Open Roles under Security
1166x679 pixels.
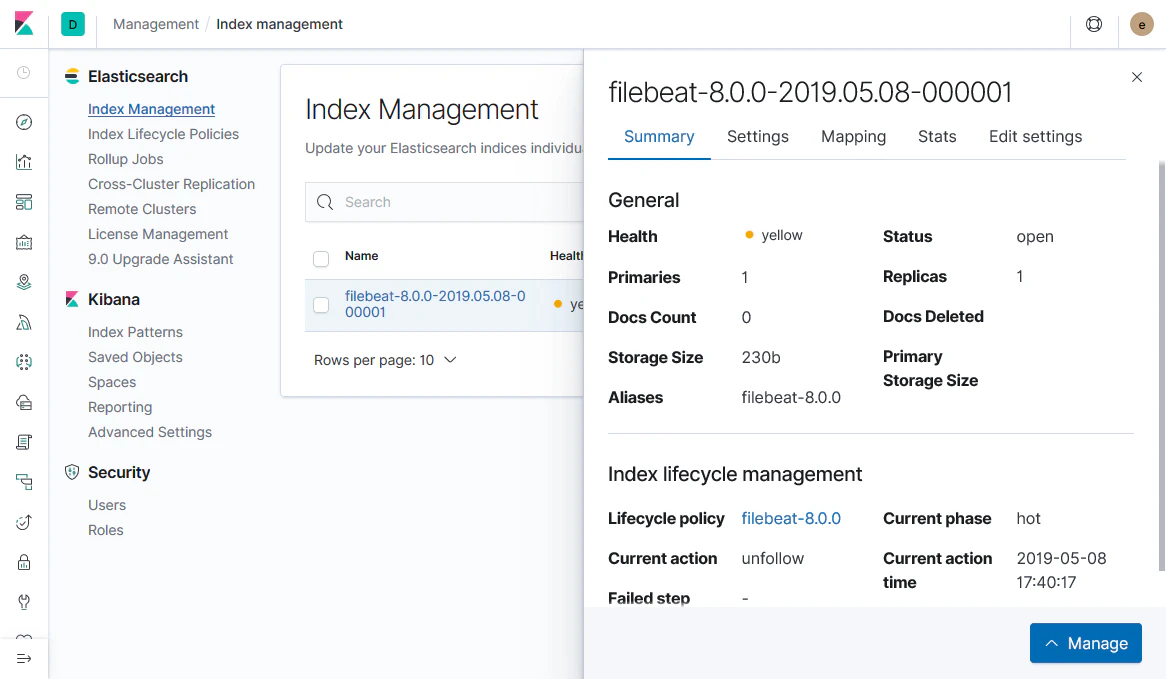point(106,530)
